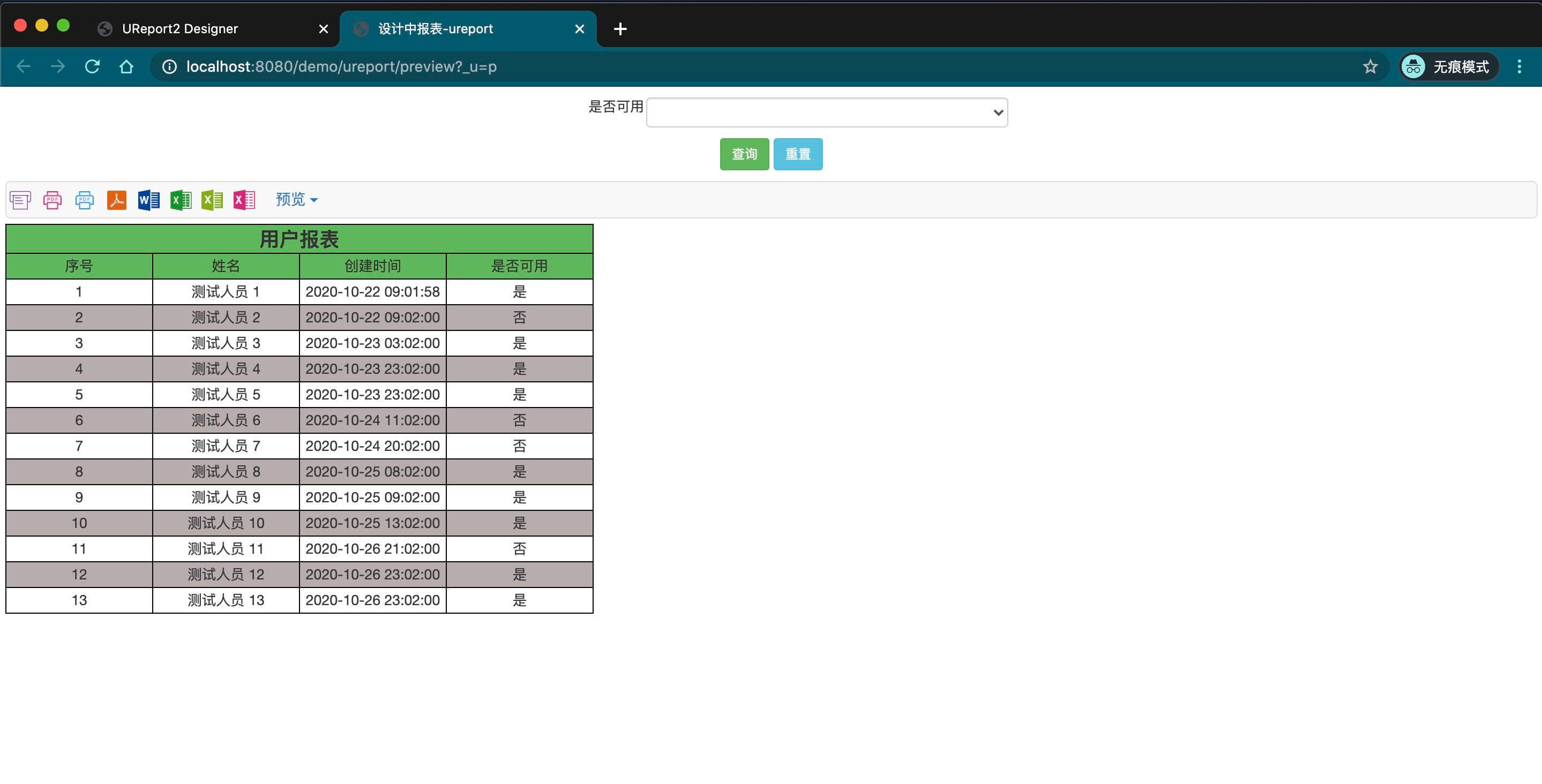Click the address bar URL

(341, 66)
